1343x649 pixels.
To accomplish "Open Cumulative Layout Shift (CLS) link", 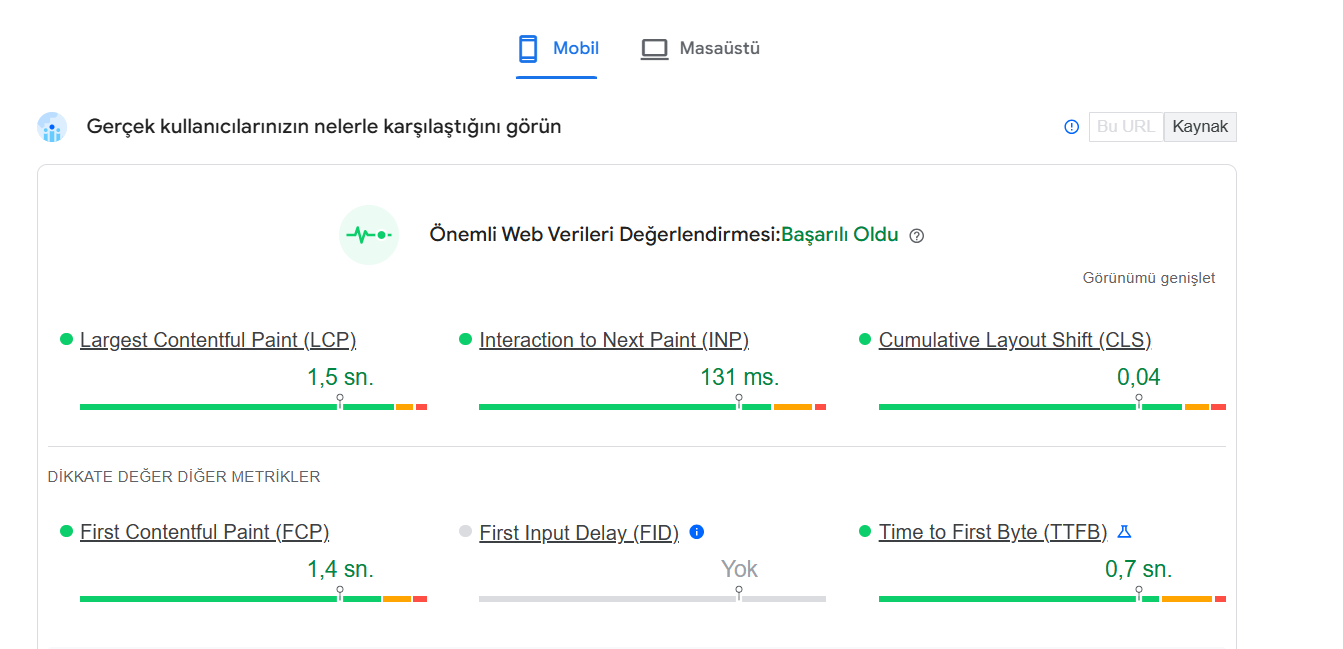I will pos(1015,340).
